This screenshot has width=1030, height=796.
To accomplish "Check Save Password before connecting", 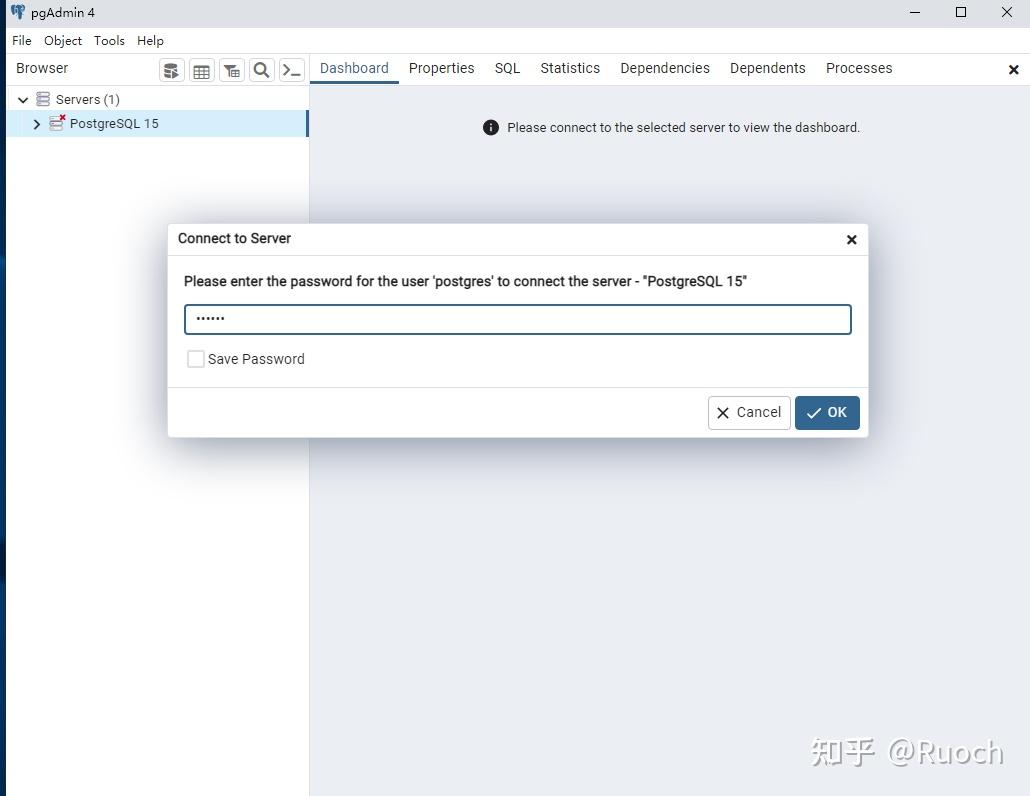I will tap(196, 358).
